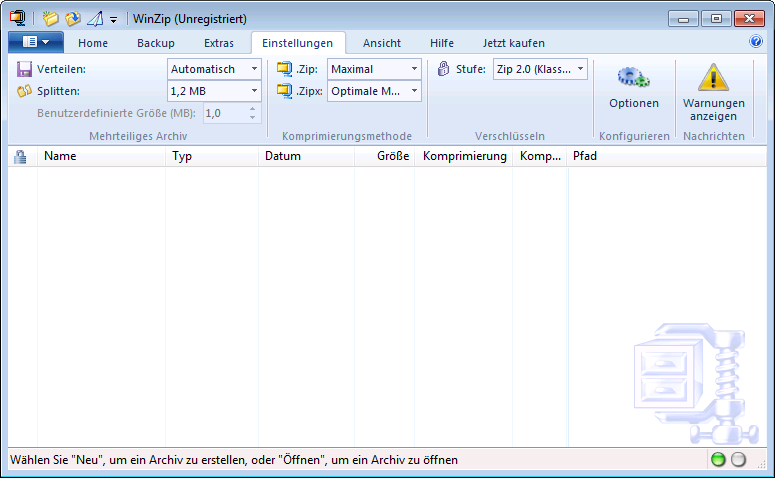
Task: Open the Ansicht tab
Action: click(x=382, y=43)
